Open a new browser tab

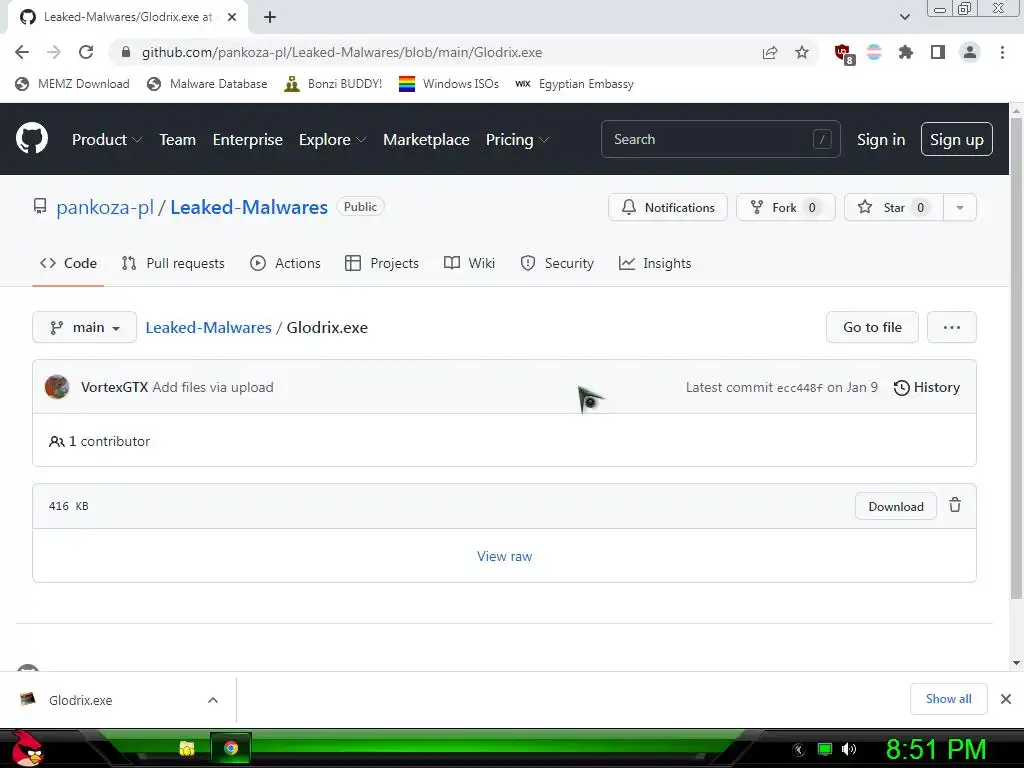(270, 17)
